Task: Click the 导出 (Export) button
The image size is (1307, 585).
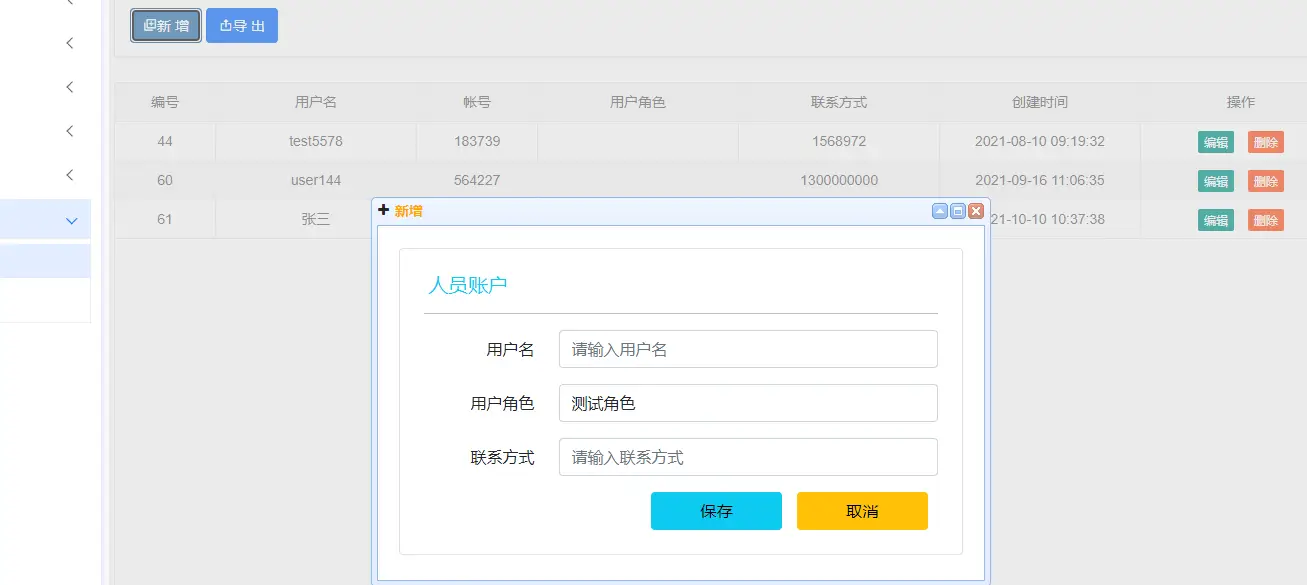Action: tap(242, 26)
